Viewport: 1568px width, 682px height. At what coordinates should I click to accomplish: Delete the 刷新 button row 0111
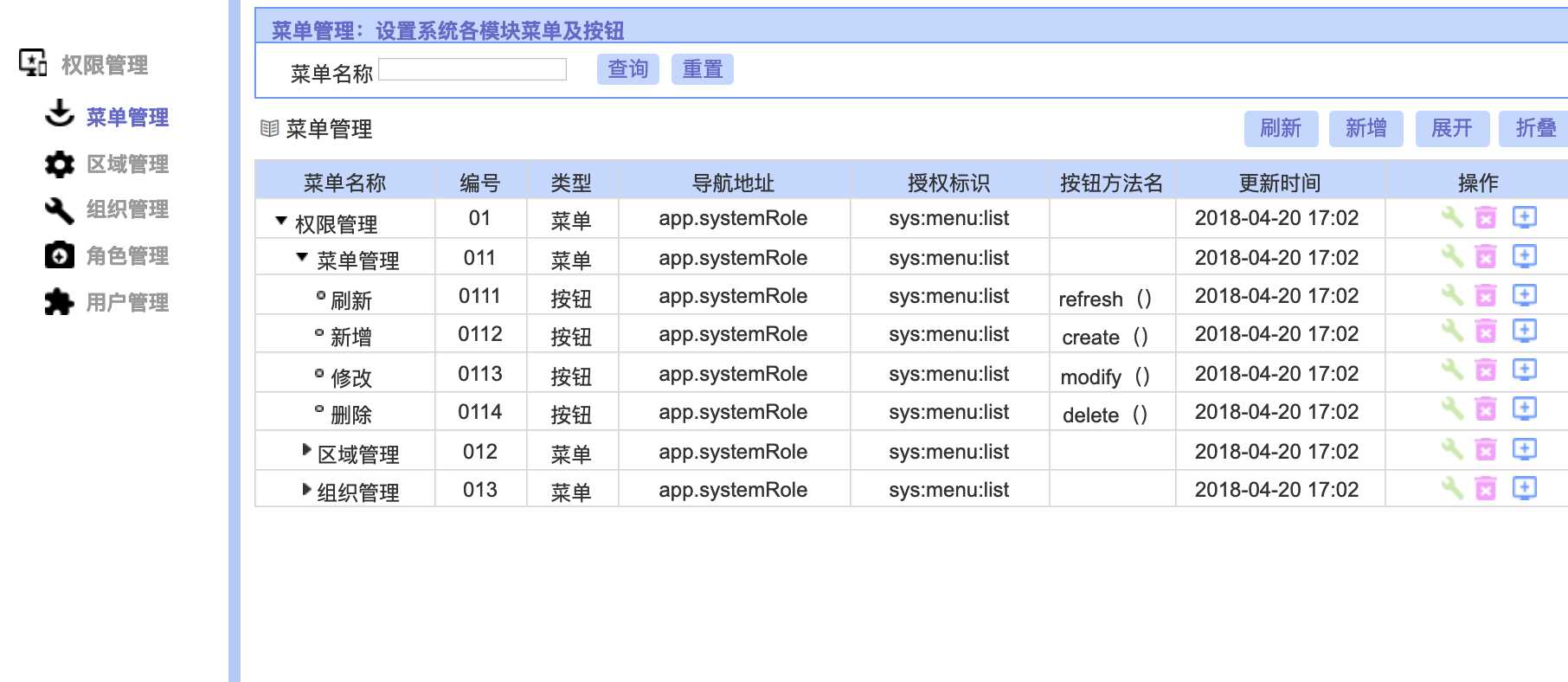point(1486,295)
